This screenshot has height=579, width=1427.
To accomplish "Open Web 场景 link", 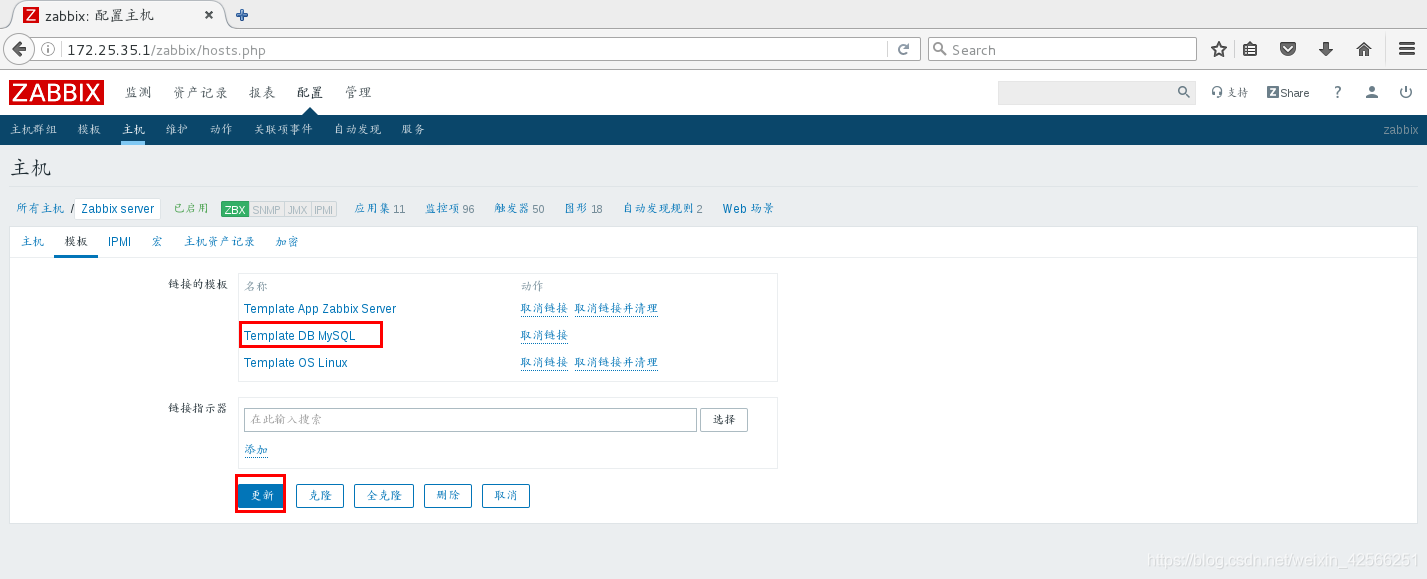I will (x=748, y=209).
